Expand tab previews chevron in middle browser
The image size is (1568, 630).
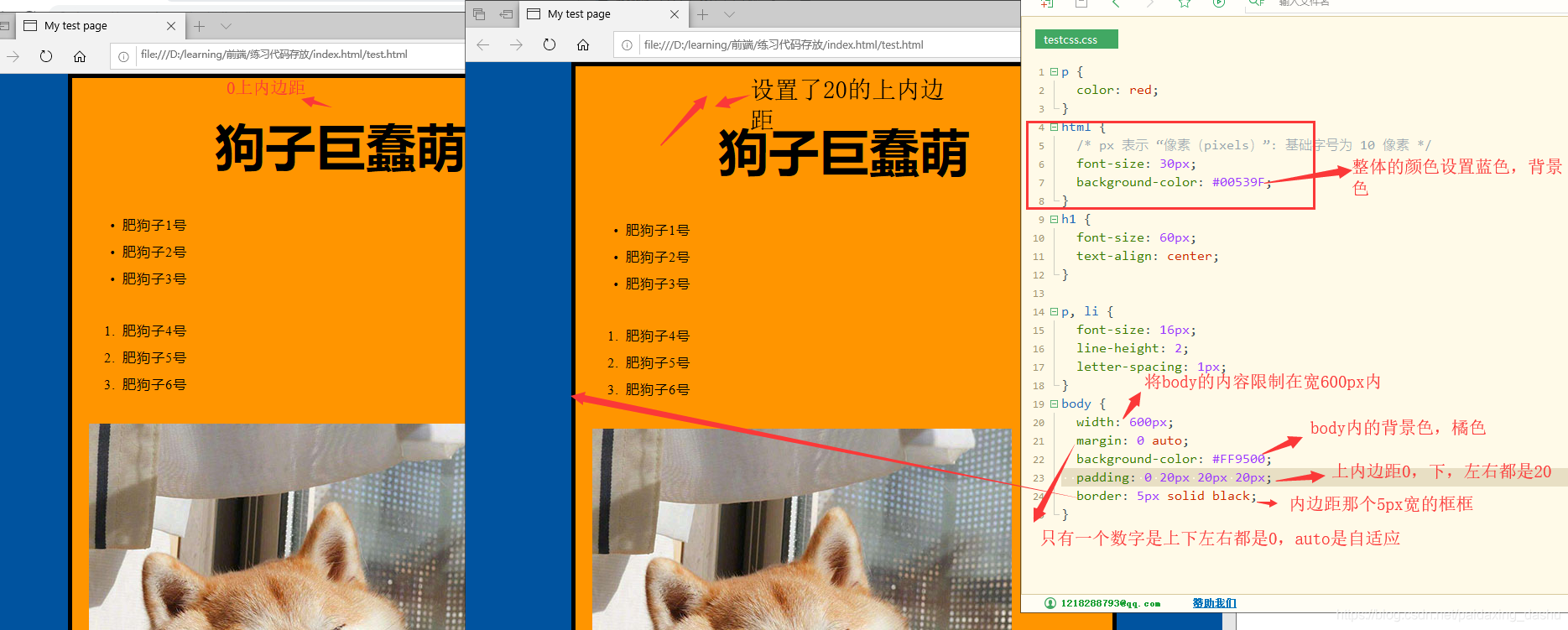point(729,14)
